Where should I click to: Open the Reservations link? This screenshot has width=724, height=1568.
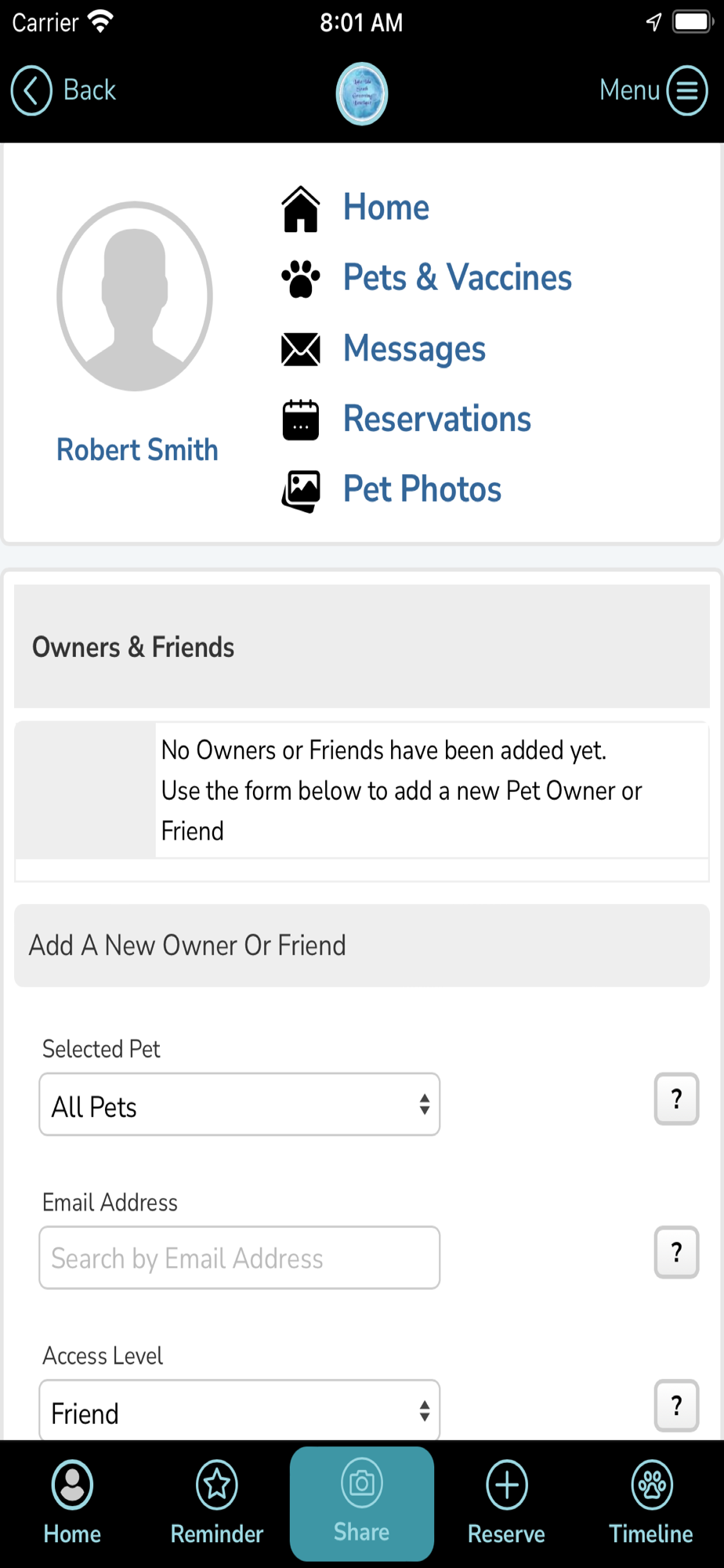point(436,419)
